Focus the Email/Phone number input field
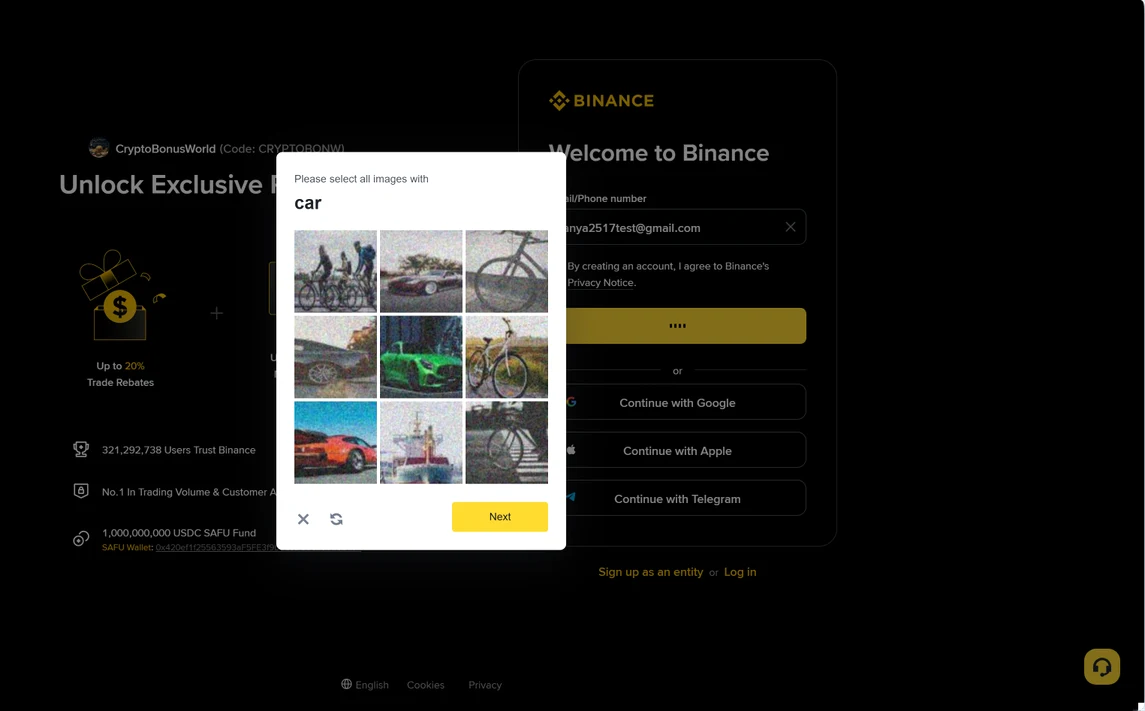1145x711 pixels. pyautogui.click(x=677, y=227)
